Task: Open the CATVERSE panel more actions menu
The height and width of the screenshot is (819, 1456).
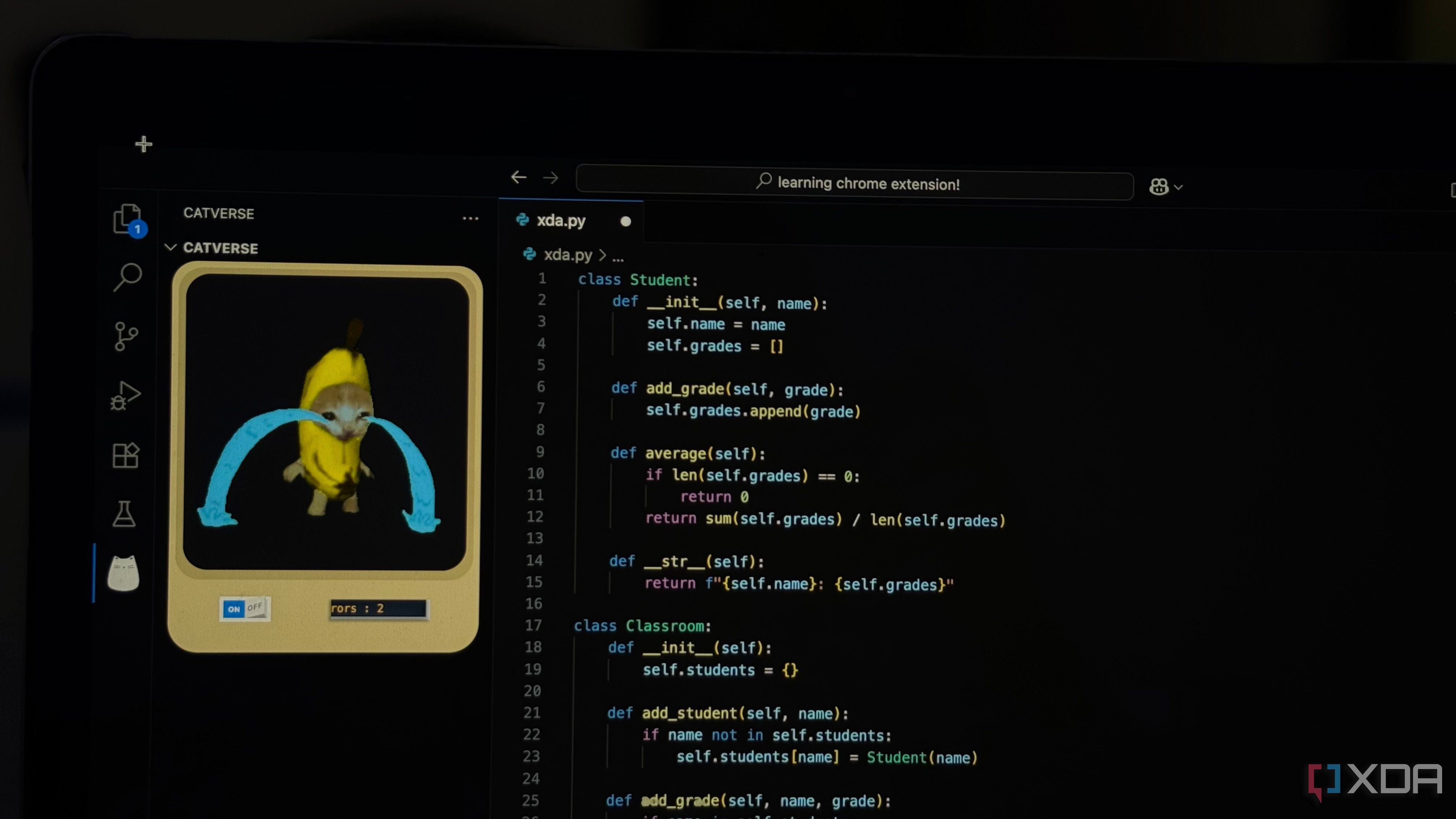Action: tap(470, 218)
